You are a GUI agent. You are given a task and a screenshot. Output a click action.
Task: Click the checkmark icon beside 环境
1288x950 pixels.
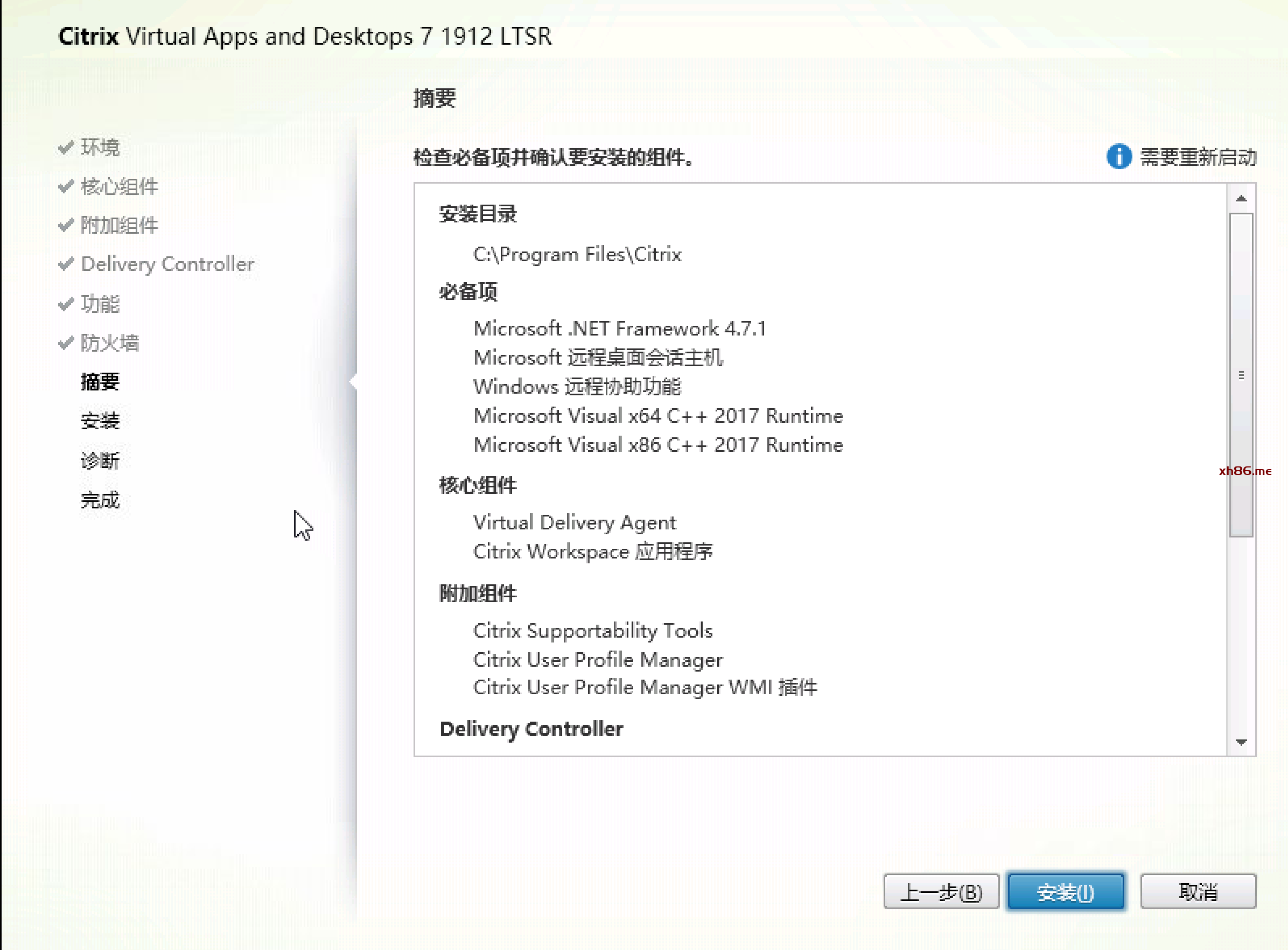click(x=66, y=147)
